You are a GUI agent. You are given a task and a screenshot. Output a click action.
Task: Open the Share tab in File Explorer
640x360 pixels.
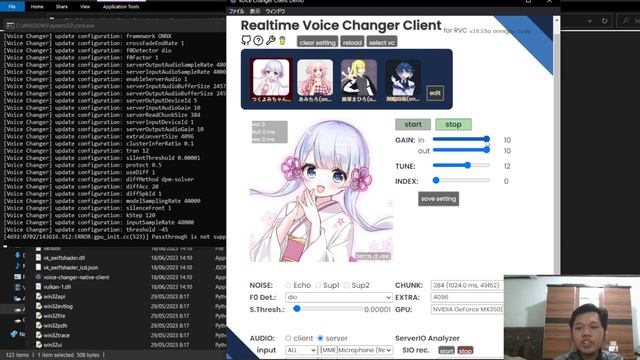point(62,7)
